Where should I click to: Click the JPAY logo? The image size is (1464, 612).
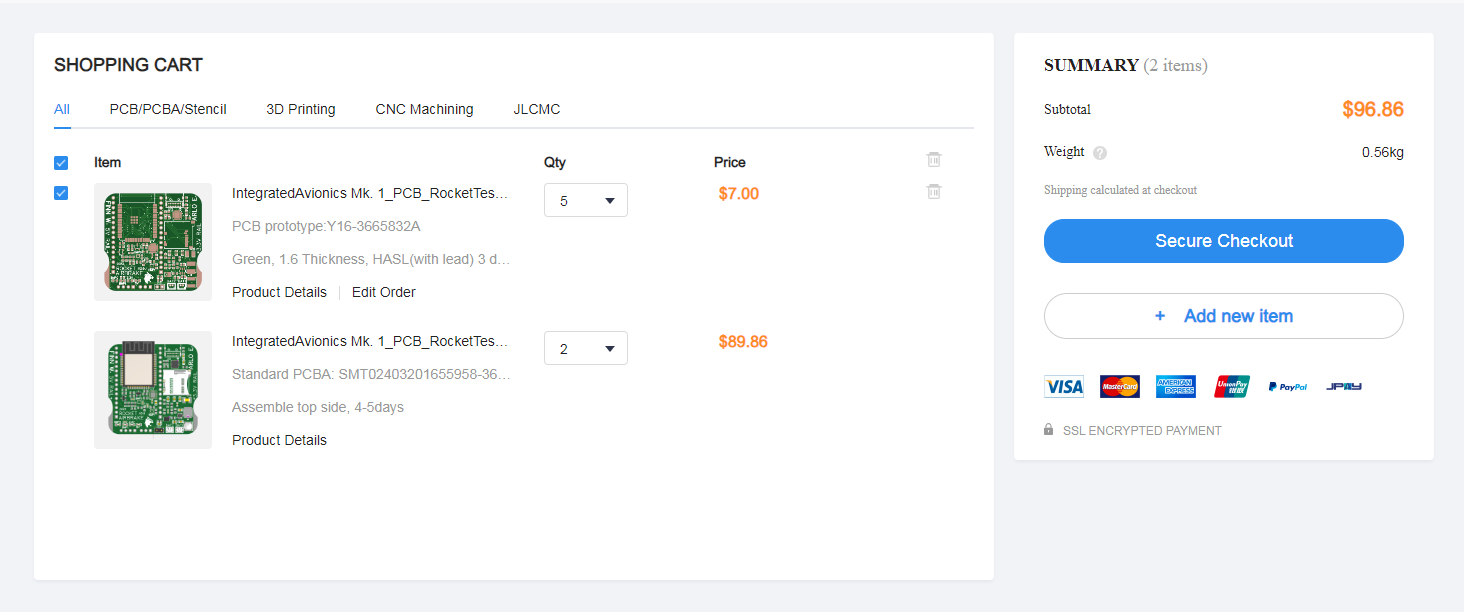click(x=1344, y=387)
